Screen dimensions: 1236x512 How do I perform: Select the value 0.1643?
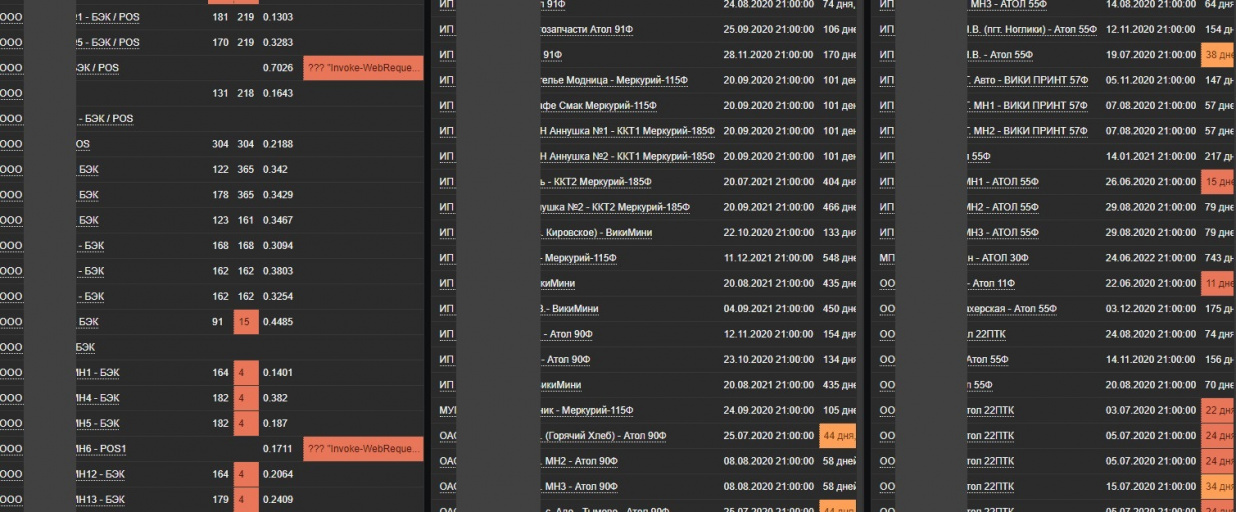278,93
